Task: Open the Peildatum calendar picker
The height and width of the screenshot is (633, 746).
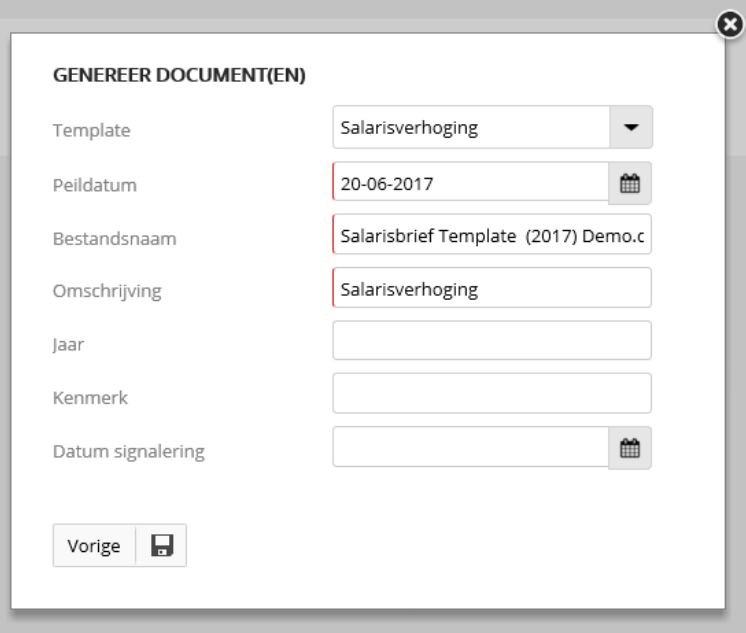Action: (630, 183)
